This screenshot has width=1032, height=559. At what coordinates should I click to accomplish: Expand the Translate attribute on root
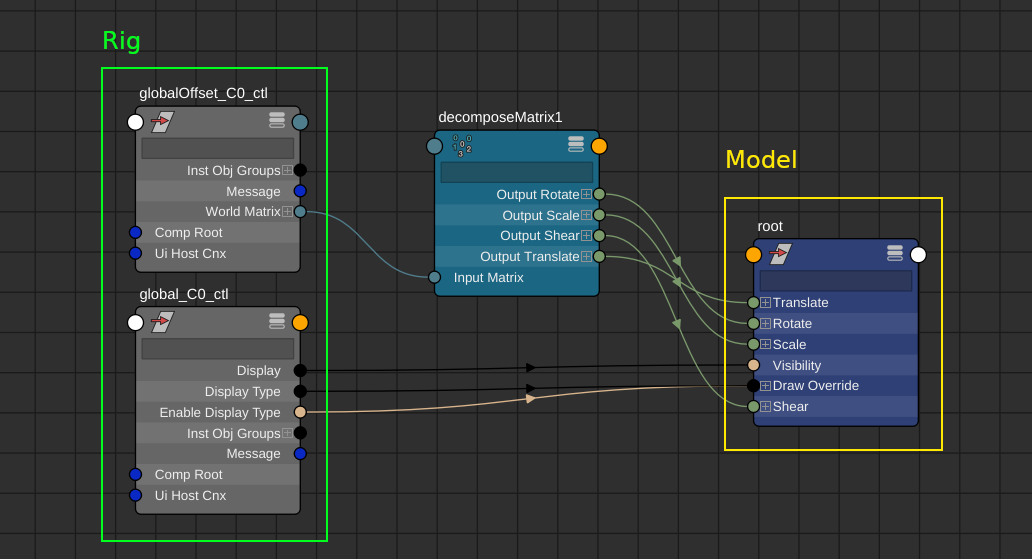765,302
